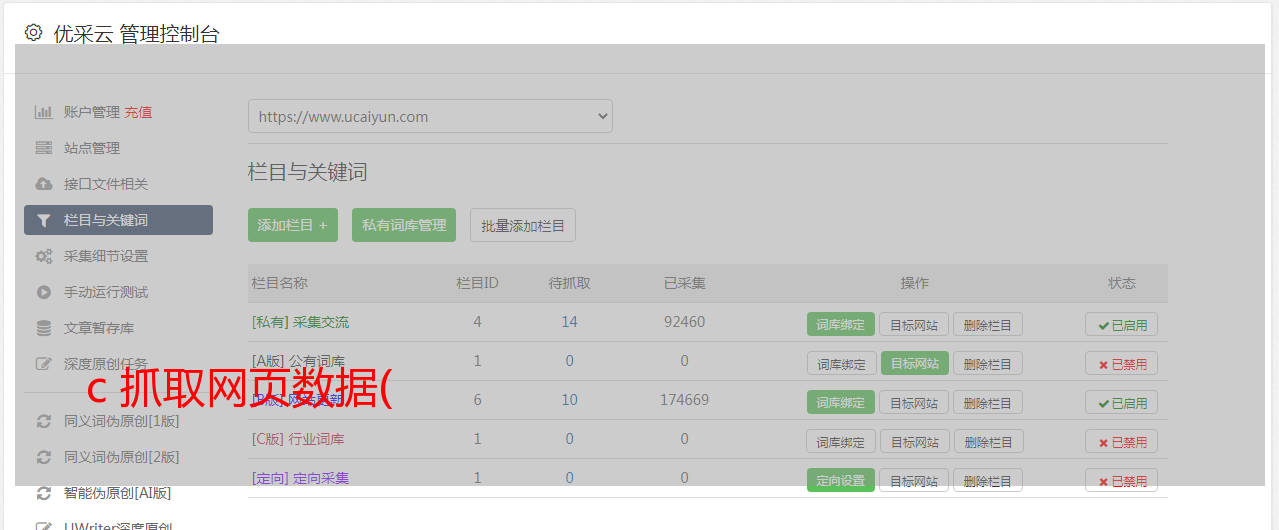Toggle the 已禁用 status of 公有词库

1121,363
